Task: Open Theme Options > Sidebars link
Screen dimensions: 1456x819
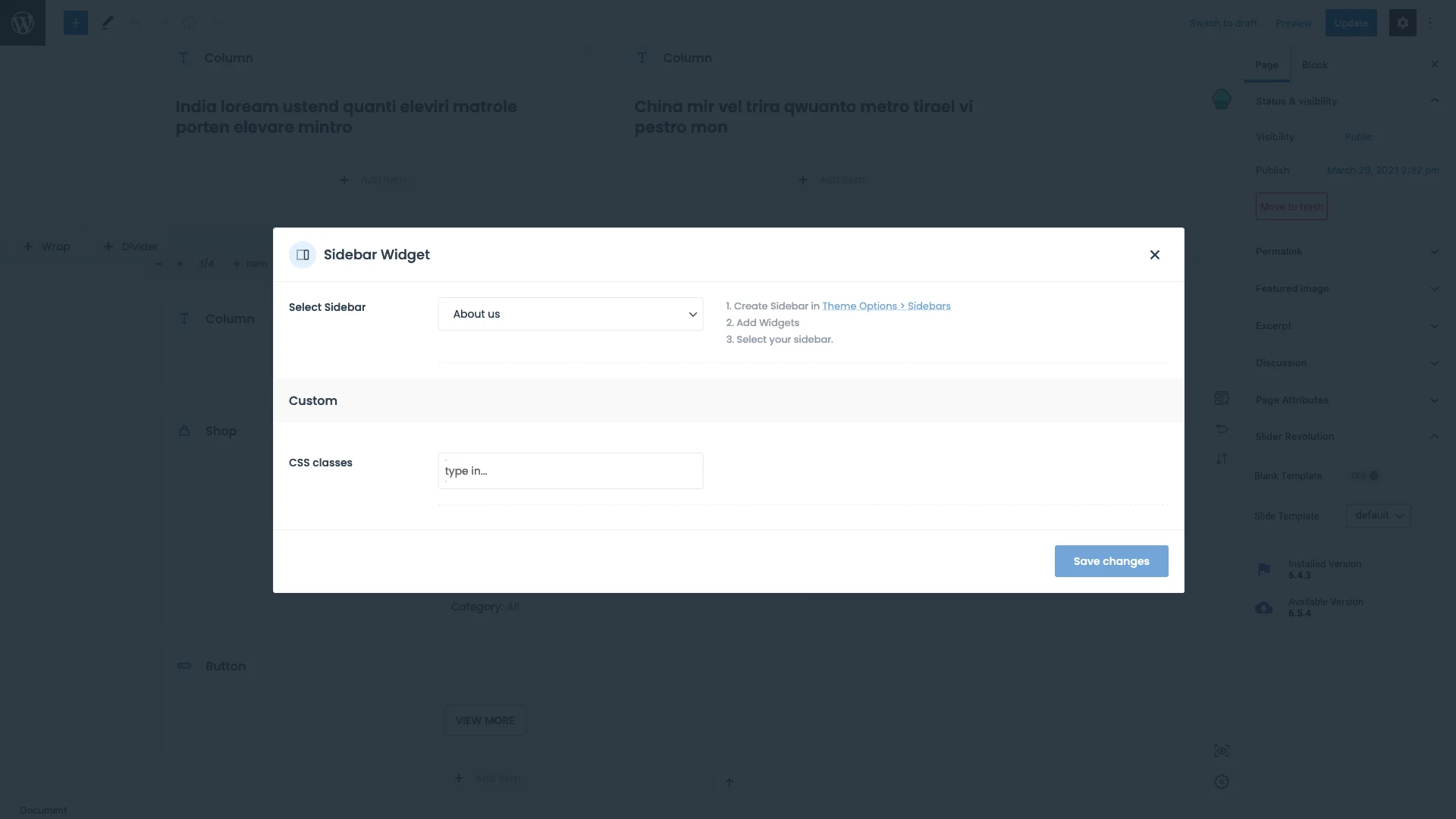Action: coord(886,306)
